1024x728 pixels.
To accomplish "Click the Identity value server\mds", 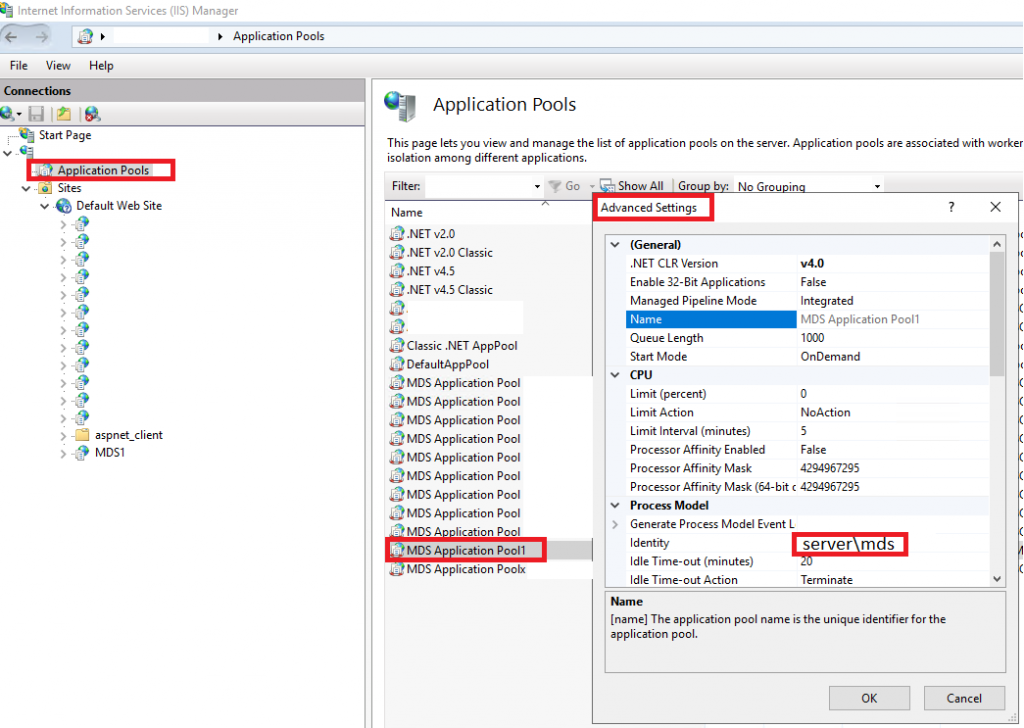I will pos(848,544).
